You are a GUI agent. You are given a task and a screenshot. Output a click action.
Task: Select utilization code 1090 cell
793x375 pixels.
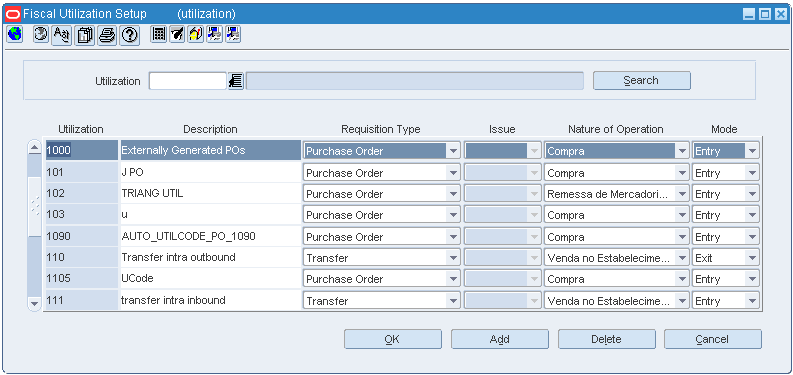pyautogui.click(x=81, y=236)
